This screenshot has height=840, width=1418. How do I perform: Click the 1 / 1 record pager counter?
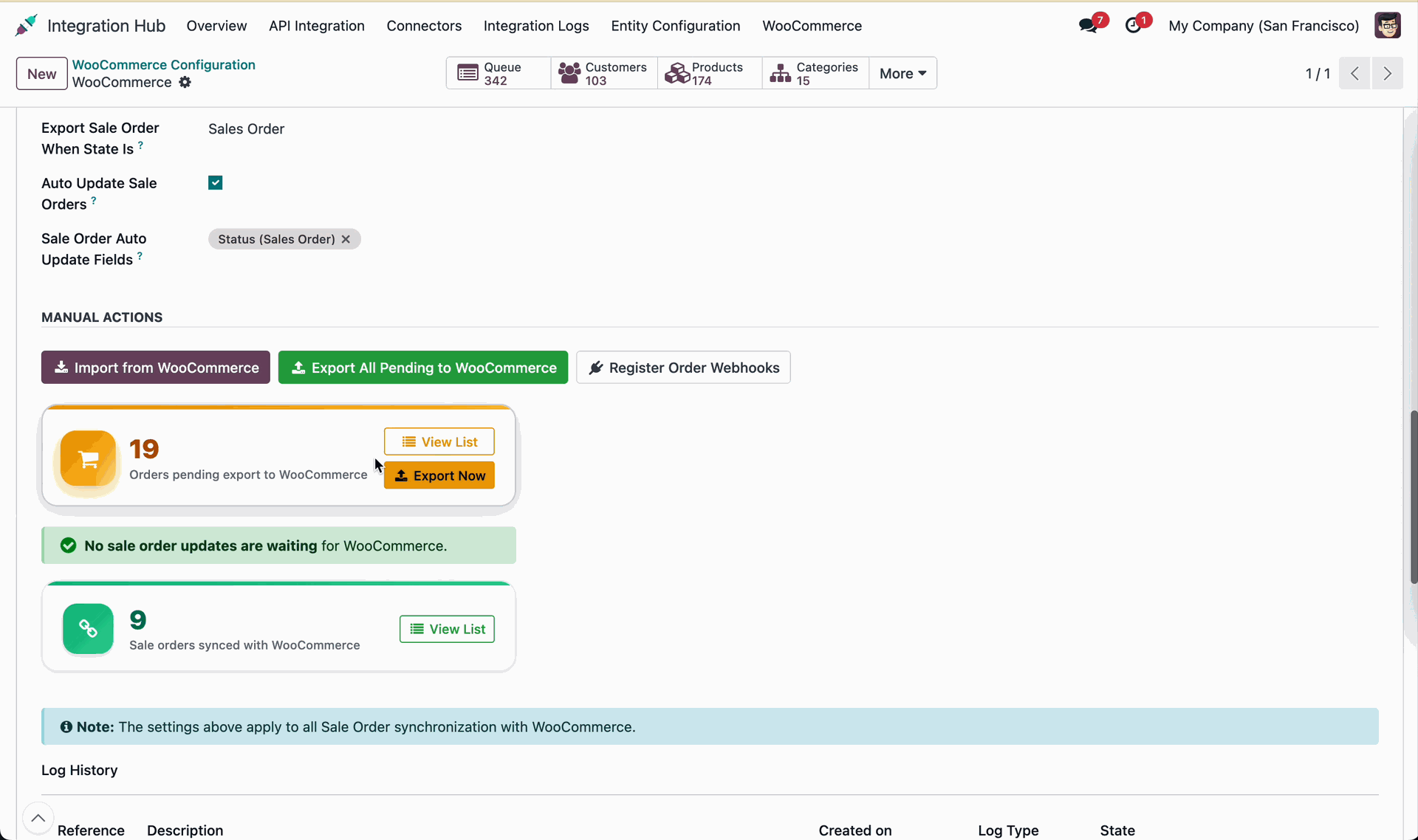(x=1318, y=73)
